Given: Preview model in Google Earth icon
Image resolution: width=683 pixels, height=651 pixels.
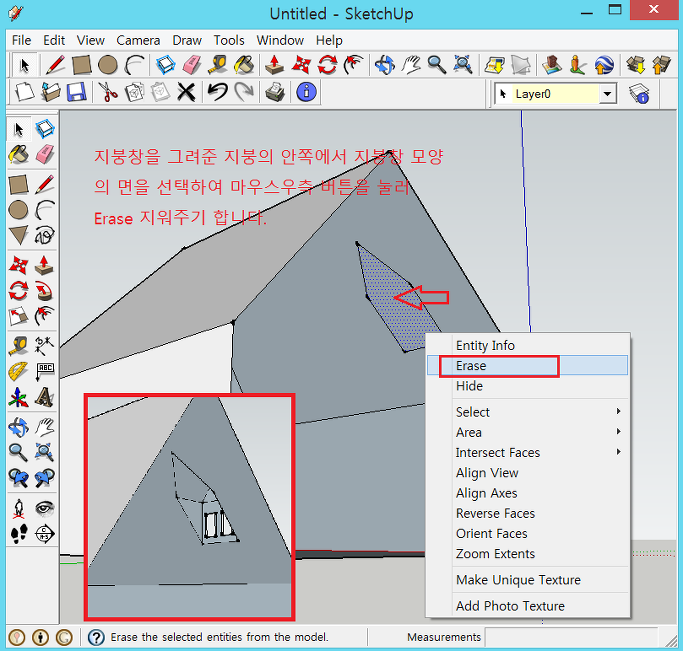Looking at the screenshot, I should [604, 65].
